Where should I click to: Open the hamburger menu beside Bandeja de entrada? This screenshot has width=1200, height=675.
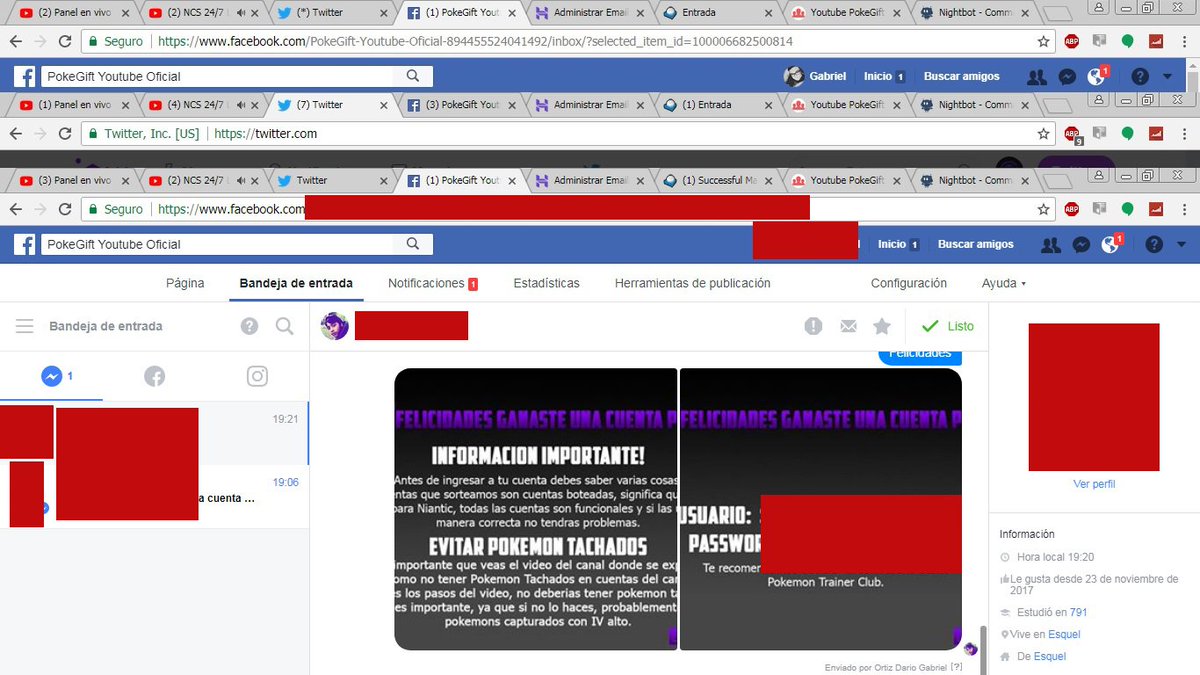25,326
